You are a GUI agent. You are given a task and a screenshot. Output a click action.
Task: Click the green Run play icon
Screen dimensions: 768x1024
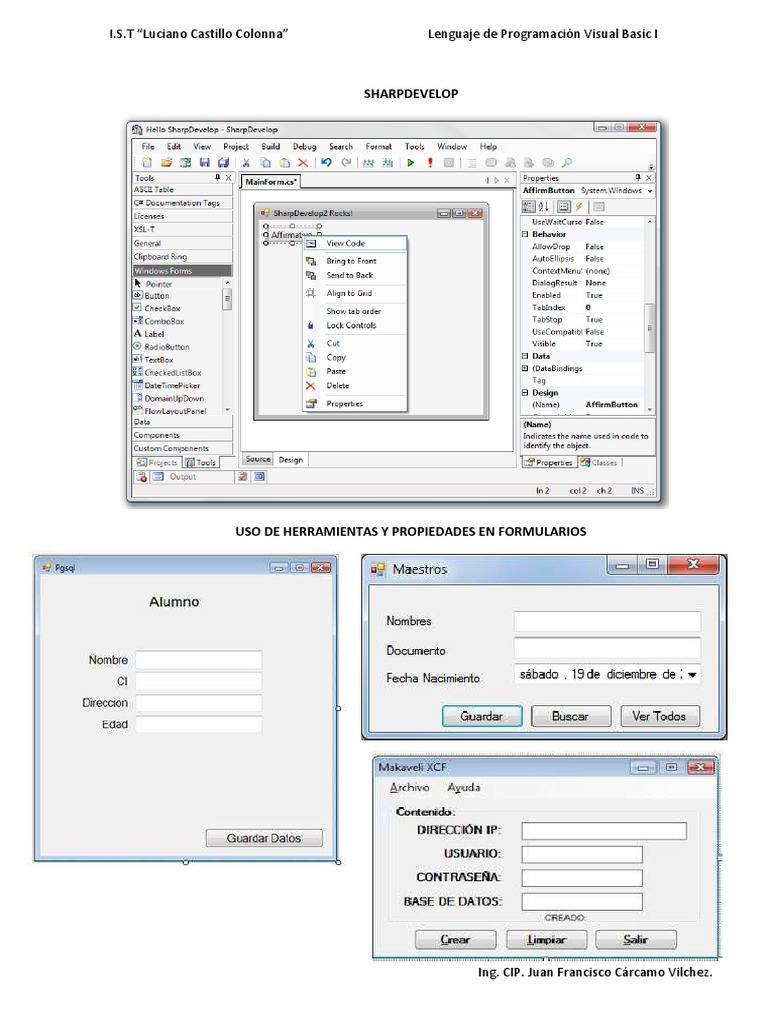[x=411, y=163]
